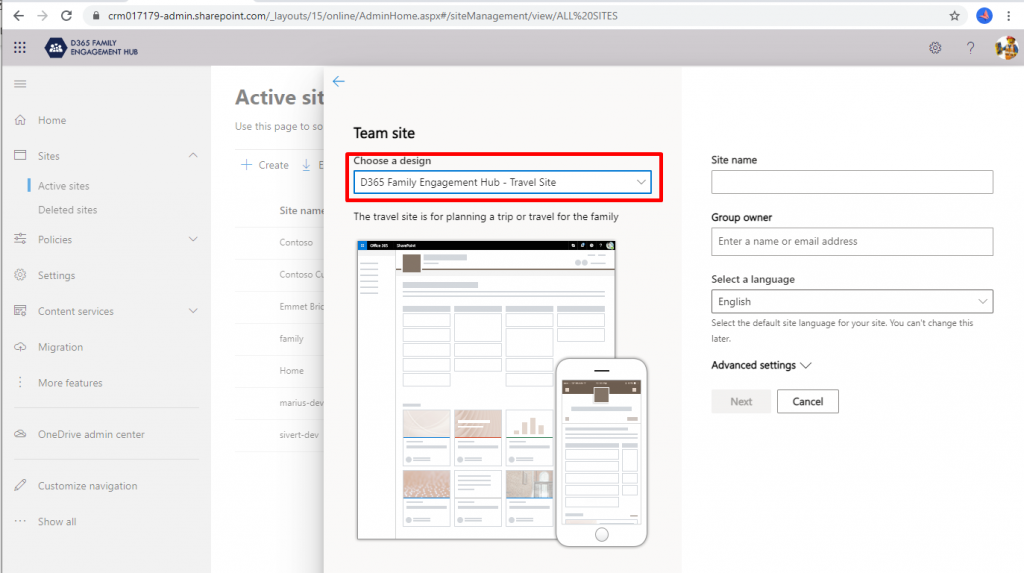Viewport: 1024px width, 573px height.
Task: Select Active sites in navigation
Action: (x=63, y=186)
